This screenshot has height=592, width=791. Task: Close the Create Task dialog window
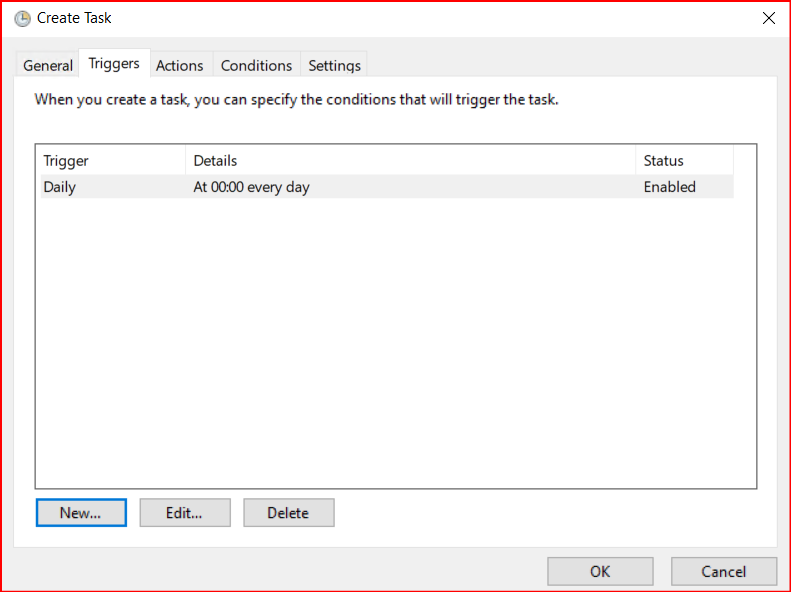(x=768, y=18)
